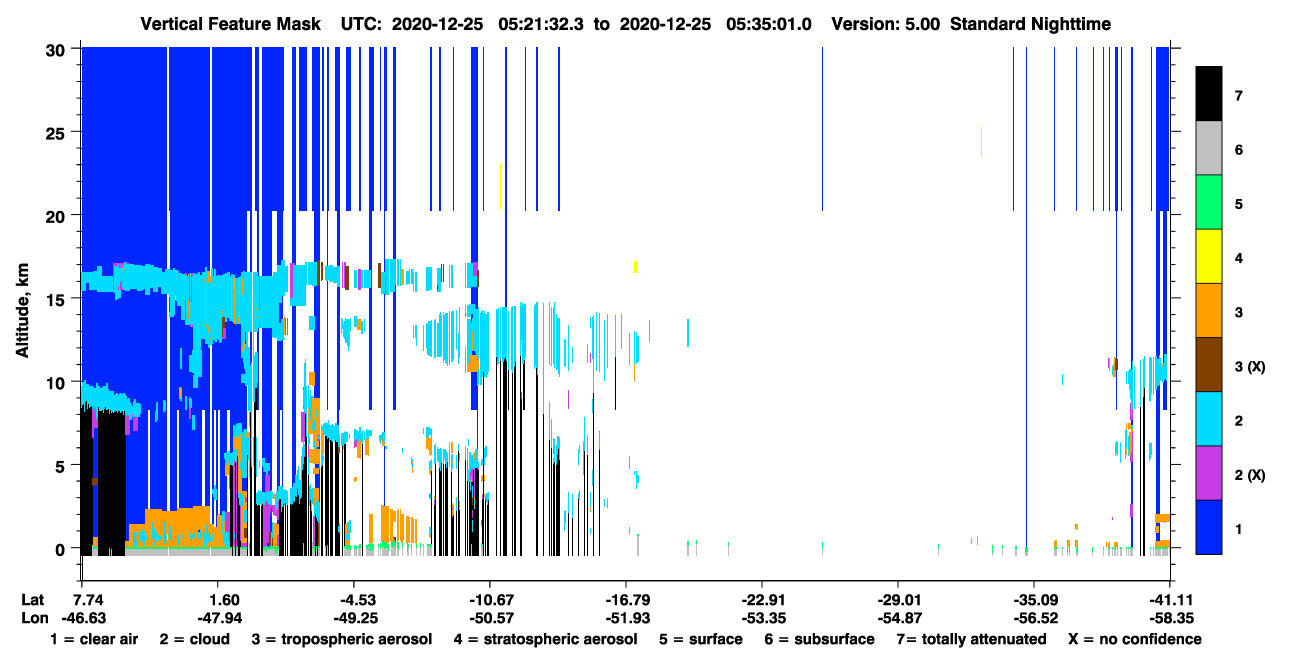Click the colorbar label '4'
Viewport: 1300px width, 667px height.
click(1238, 258)
